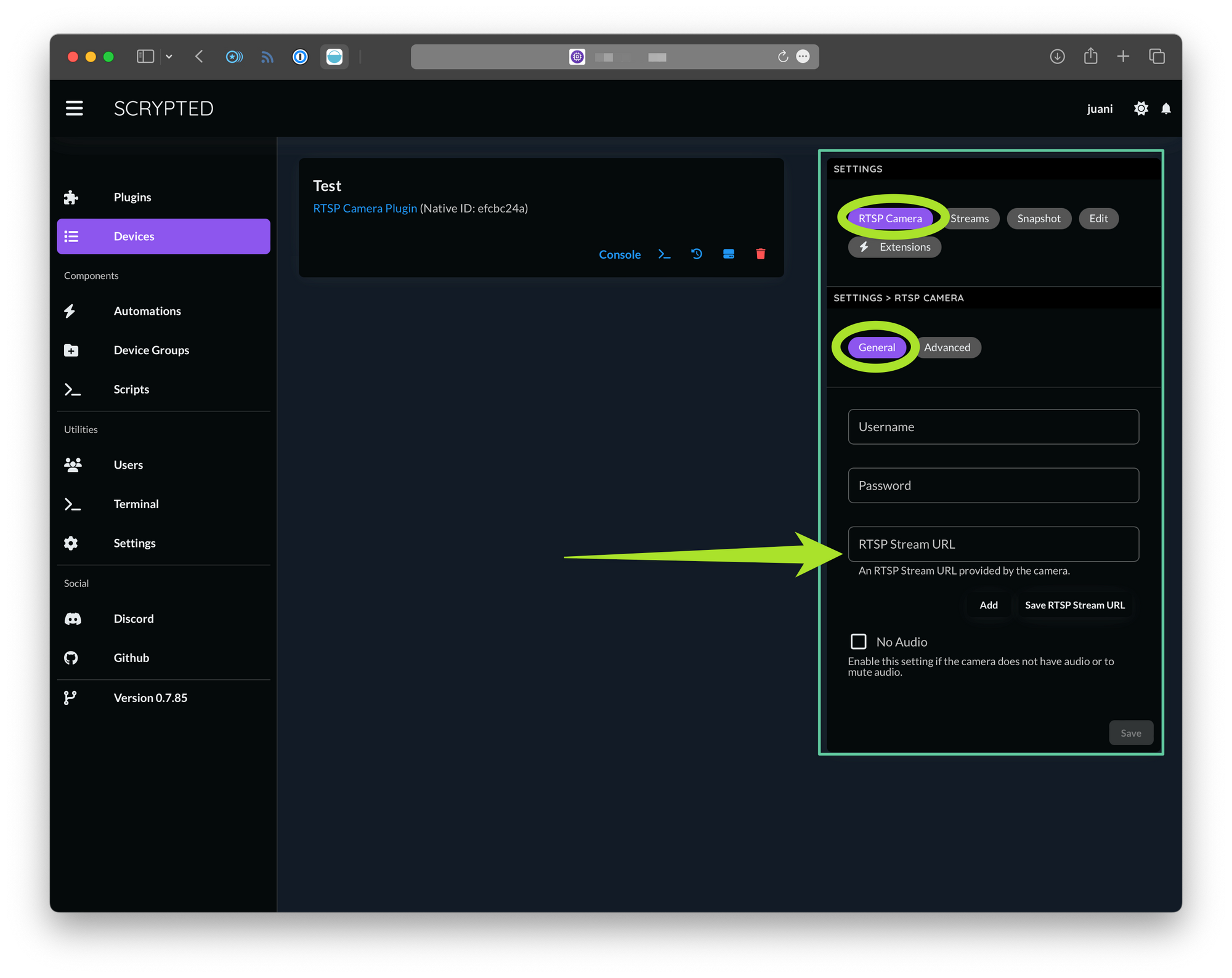Focus the RTSP Stream URL field
The width and height of the screenshot is (1232, 978).
pos(993,544)
